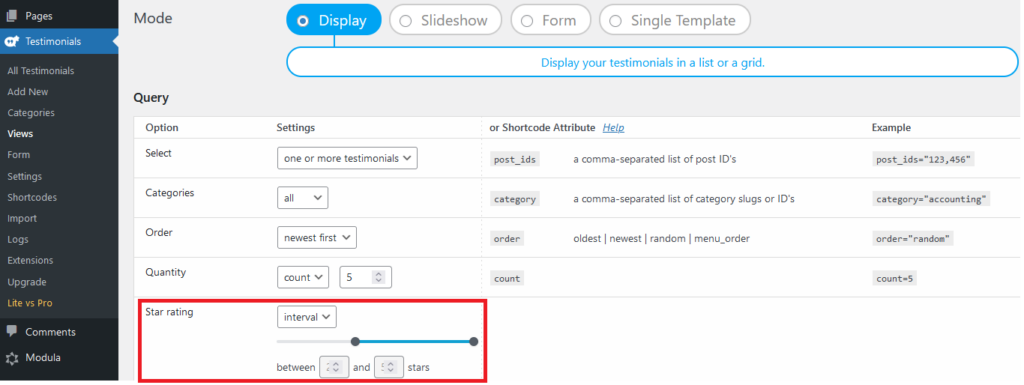This screenshot has width=1024, height=385.
Task: Open the Star rating 'interval' dropdown
Action: [x=307, y=317]
